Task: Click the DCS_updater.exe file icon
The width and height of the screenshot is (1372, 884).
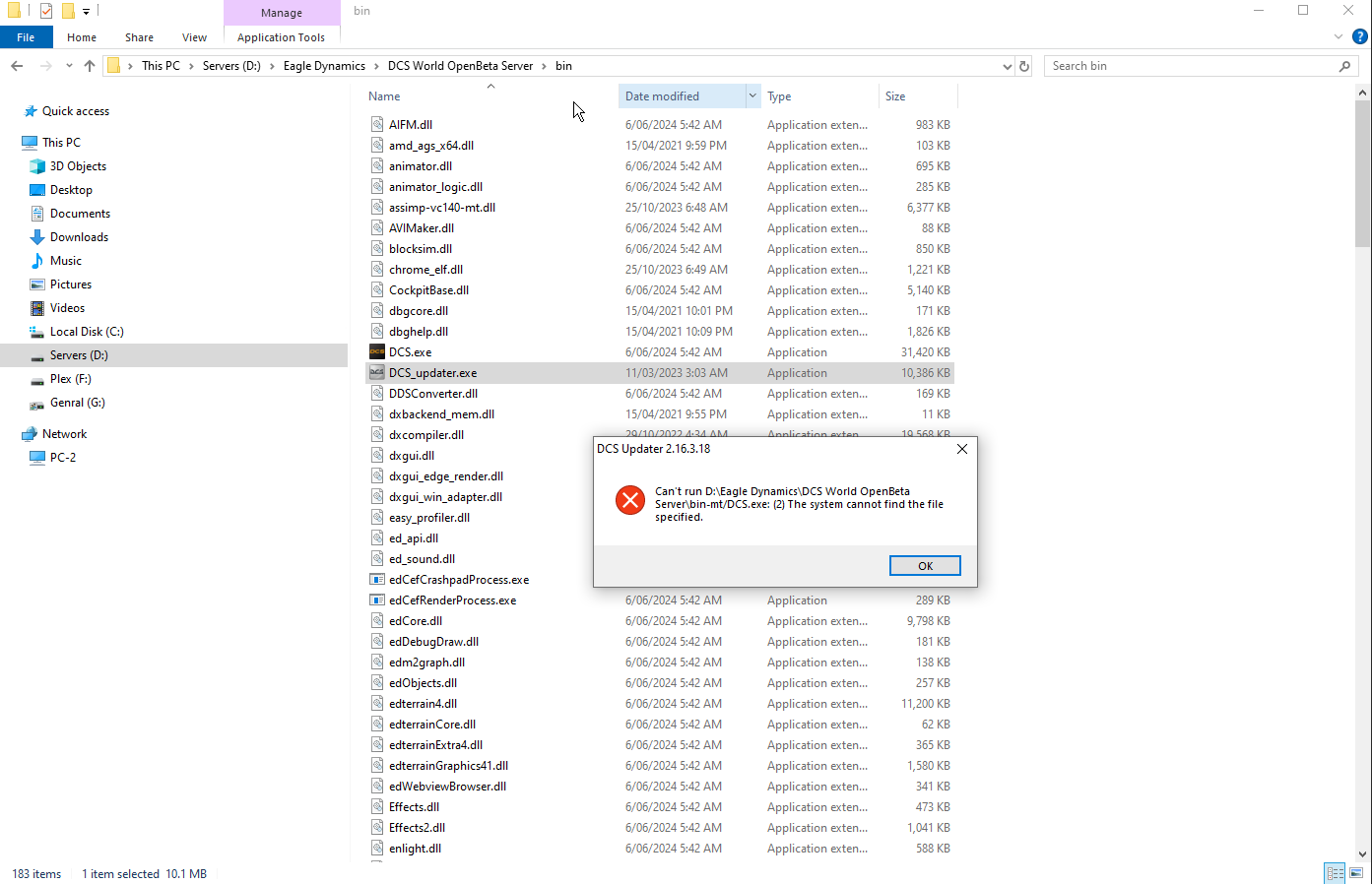Action: [x=376, y=372]
